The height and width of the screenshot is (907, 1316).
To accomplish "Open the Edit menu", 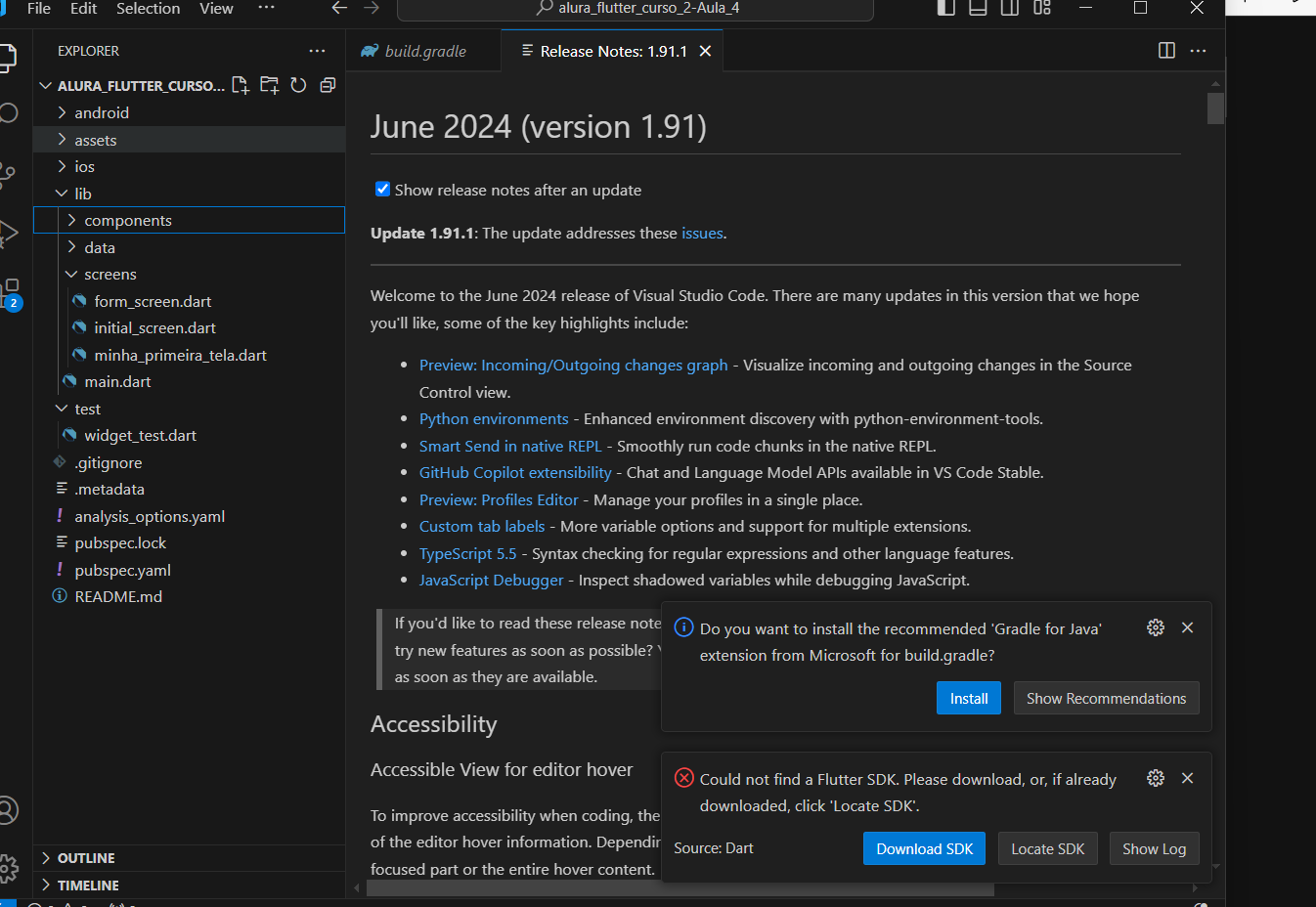I will point(83,8).
